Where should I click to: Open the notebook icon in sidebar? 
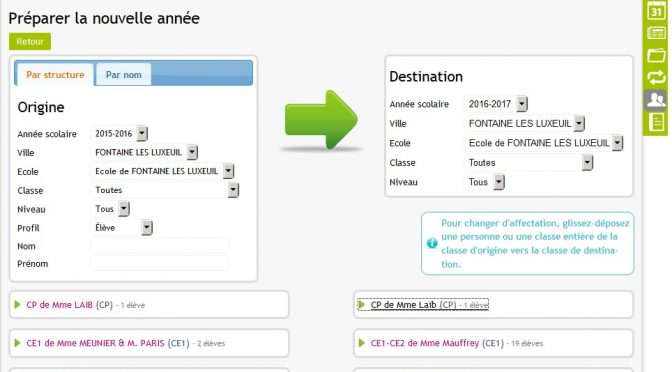[656, 122]
